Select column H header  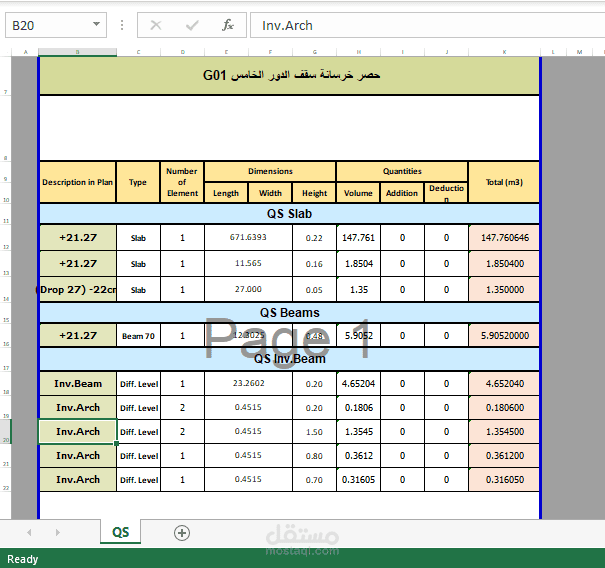358,52
